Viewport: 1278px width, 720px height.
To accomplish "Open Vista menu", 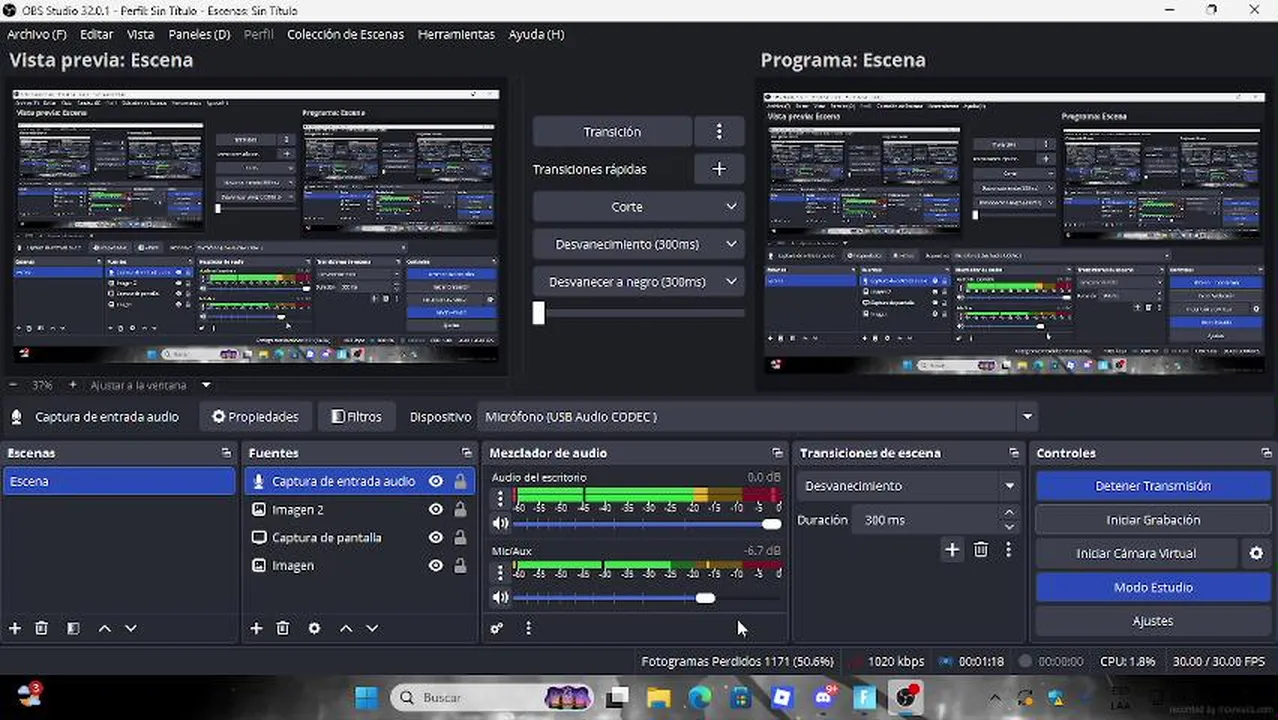I will click(140, 34).
